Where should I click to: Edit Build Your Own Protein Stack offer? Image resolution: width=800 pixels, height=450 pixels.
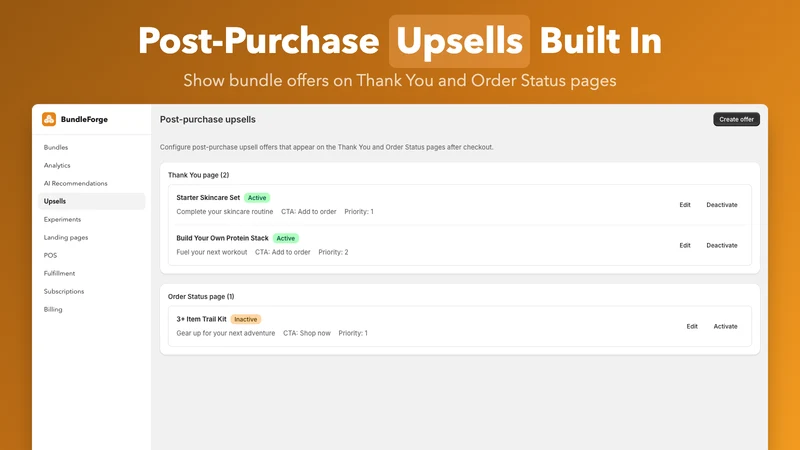(x=685, y=245)
